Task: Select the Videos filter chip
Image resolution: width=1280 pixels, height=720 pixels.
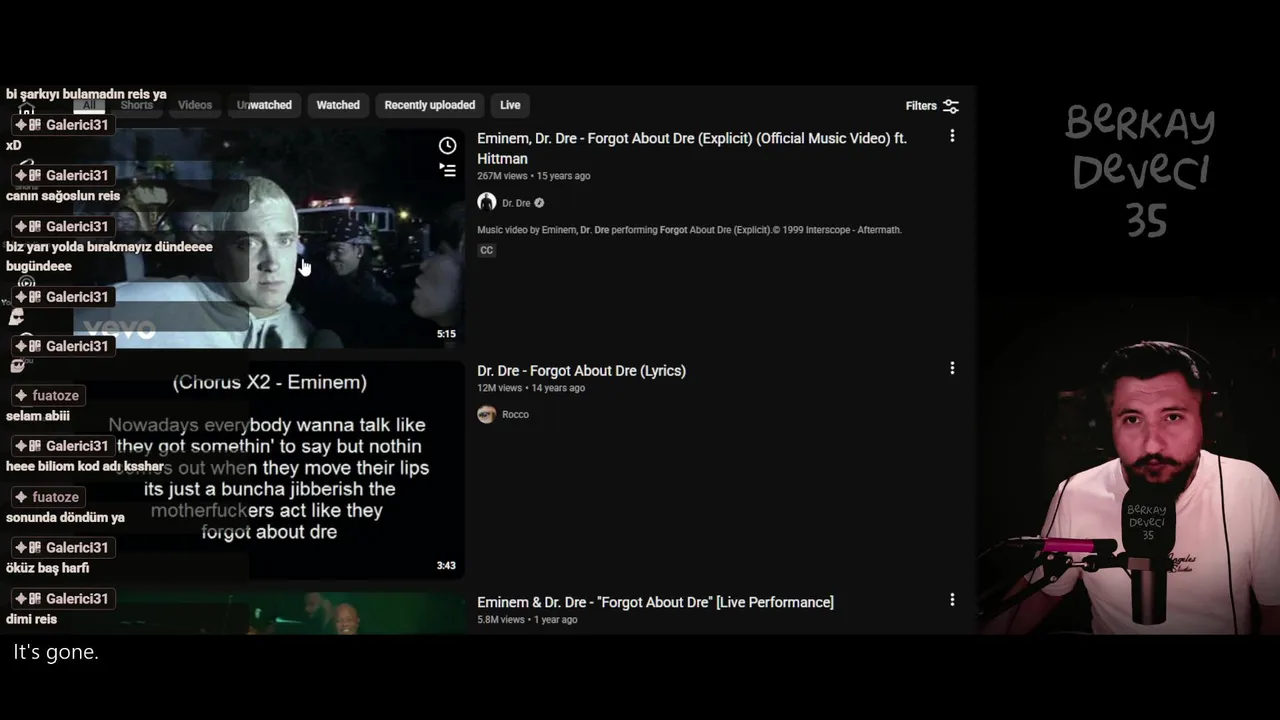Action: tap(195, 105)
